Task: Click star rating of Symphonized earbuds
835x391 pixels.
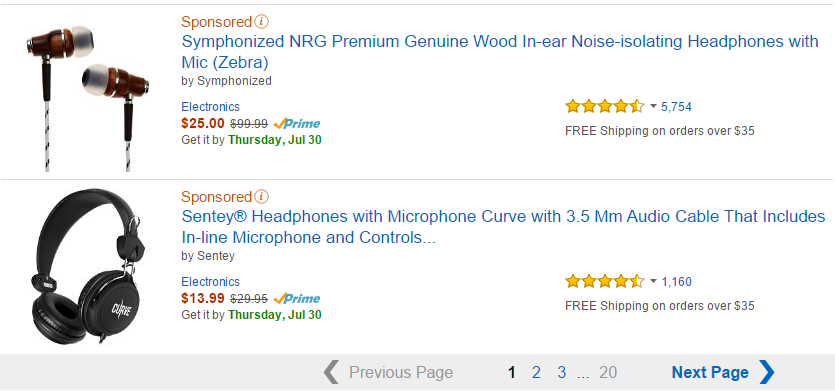Action: coord(605,107)
